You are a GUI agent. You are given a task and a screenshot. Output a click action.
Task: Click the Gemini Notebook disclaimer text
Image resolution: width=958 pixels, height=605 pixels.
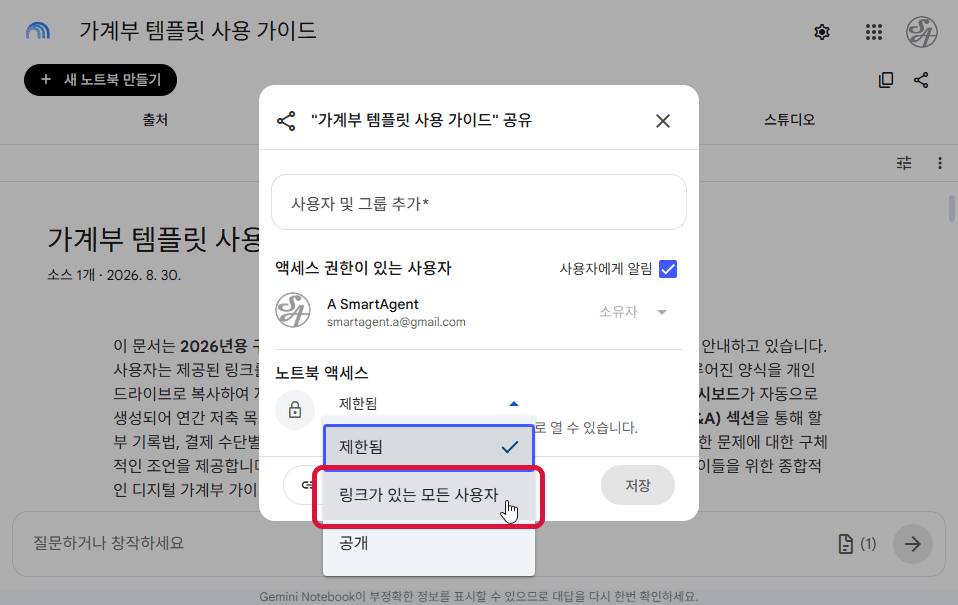tap(478, 596)
